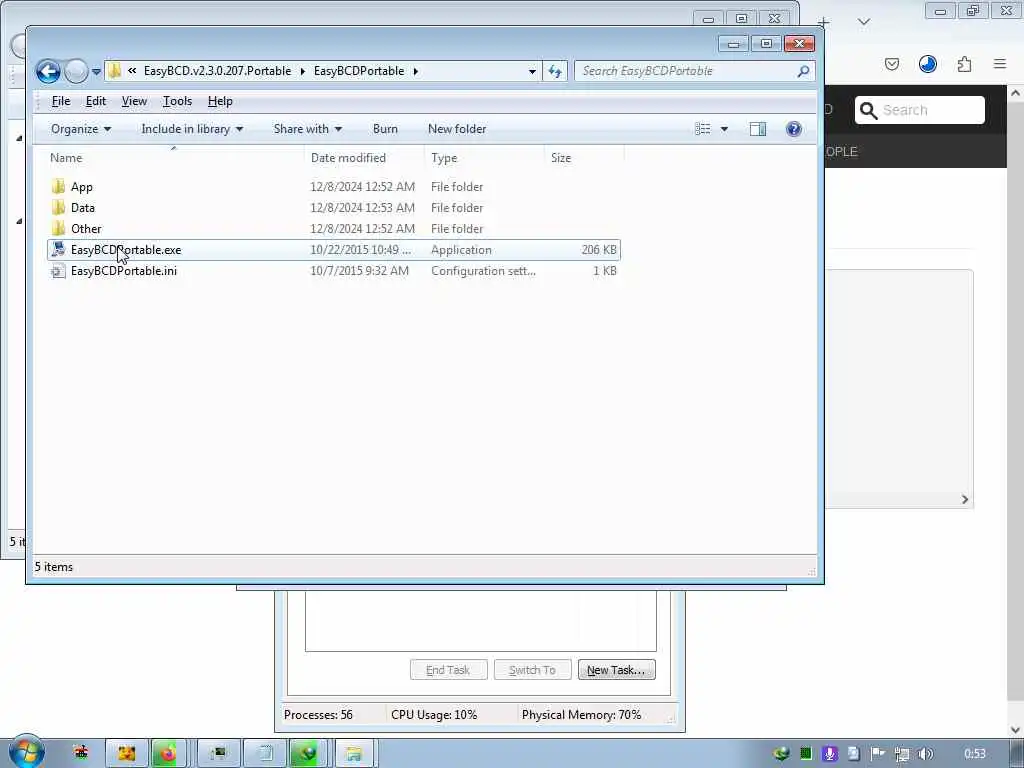Expand arrow after EasyBCD.v2.3.0.207.Portable breadcrumb

point(302,71)
